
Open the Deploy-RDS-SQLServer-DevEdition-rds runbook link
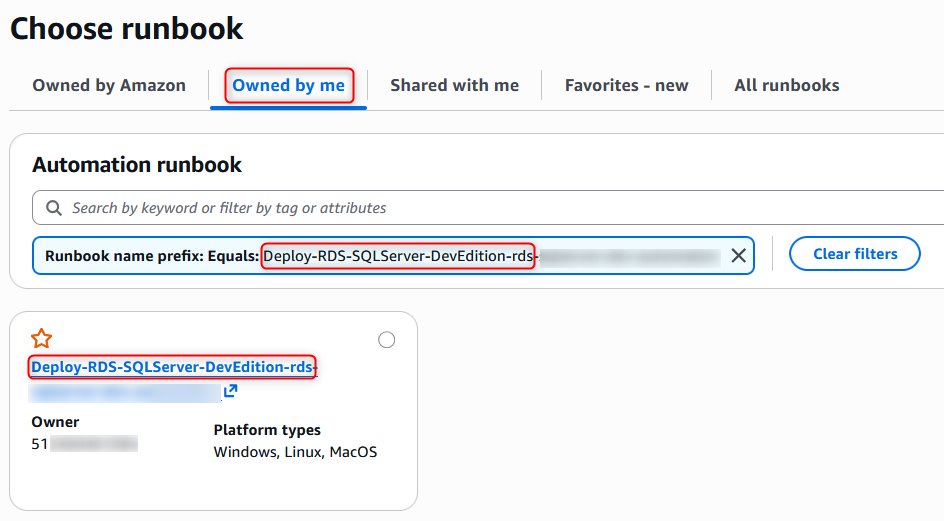[x=172, y=367]
